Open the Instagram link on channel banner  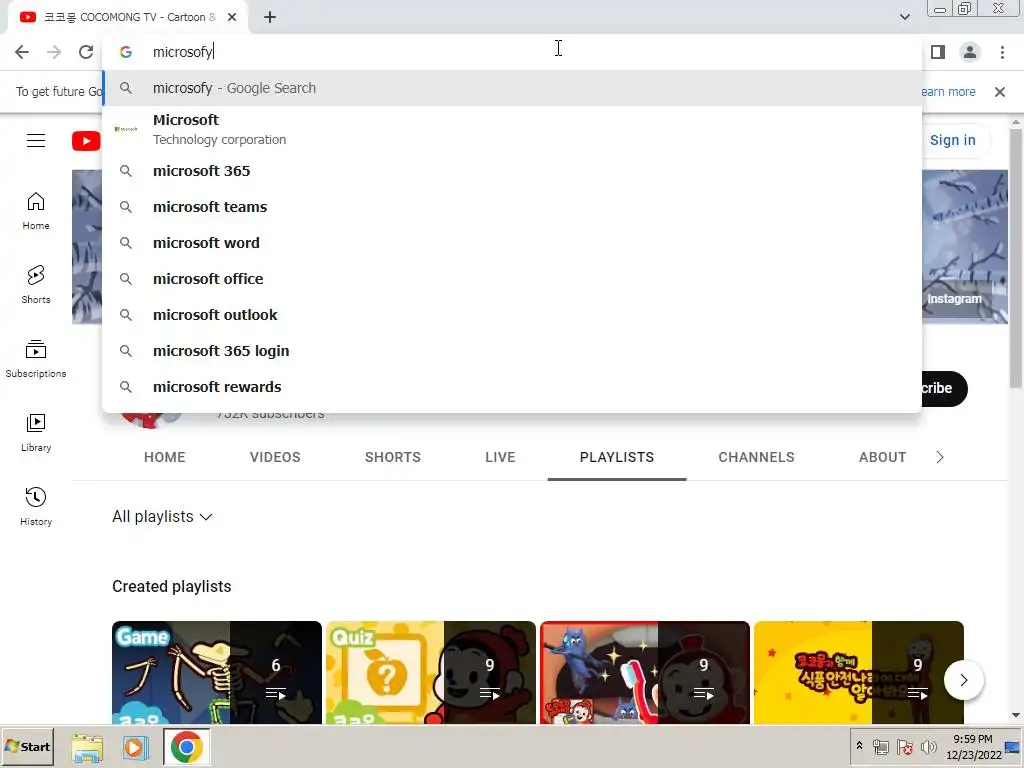pos(954,299)
